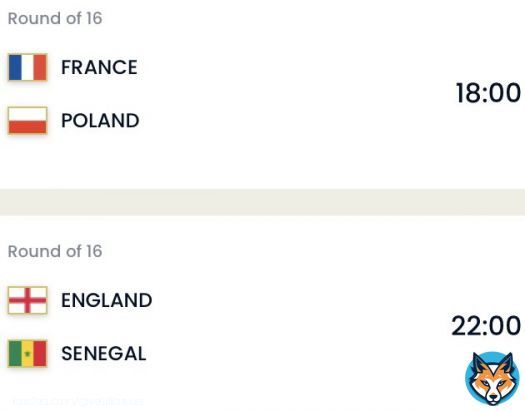
Task: Open the France vs Poland match card
Action: pos(262,94)
